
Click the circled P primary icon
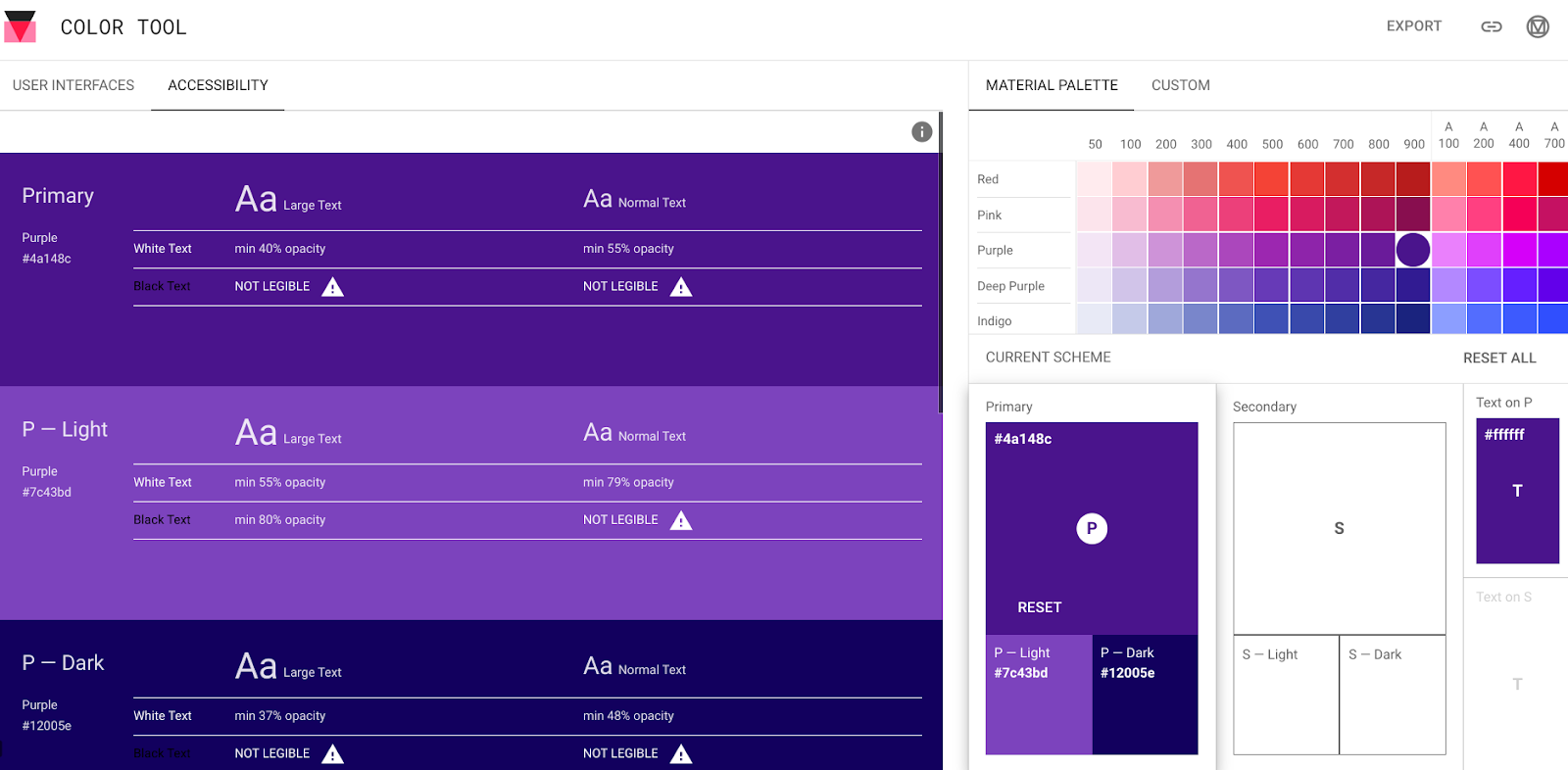pyautogui.click(x=1092, y=529)
